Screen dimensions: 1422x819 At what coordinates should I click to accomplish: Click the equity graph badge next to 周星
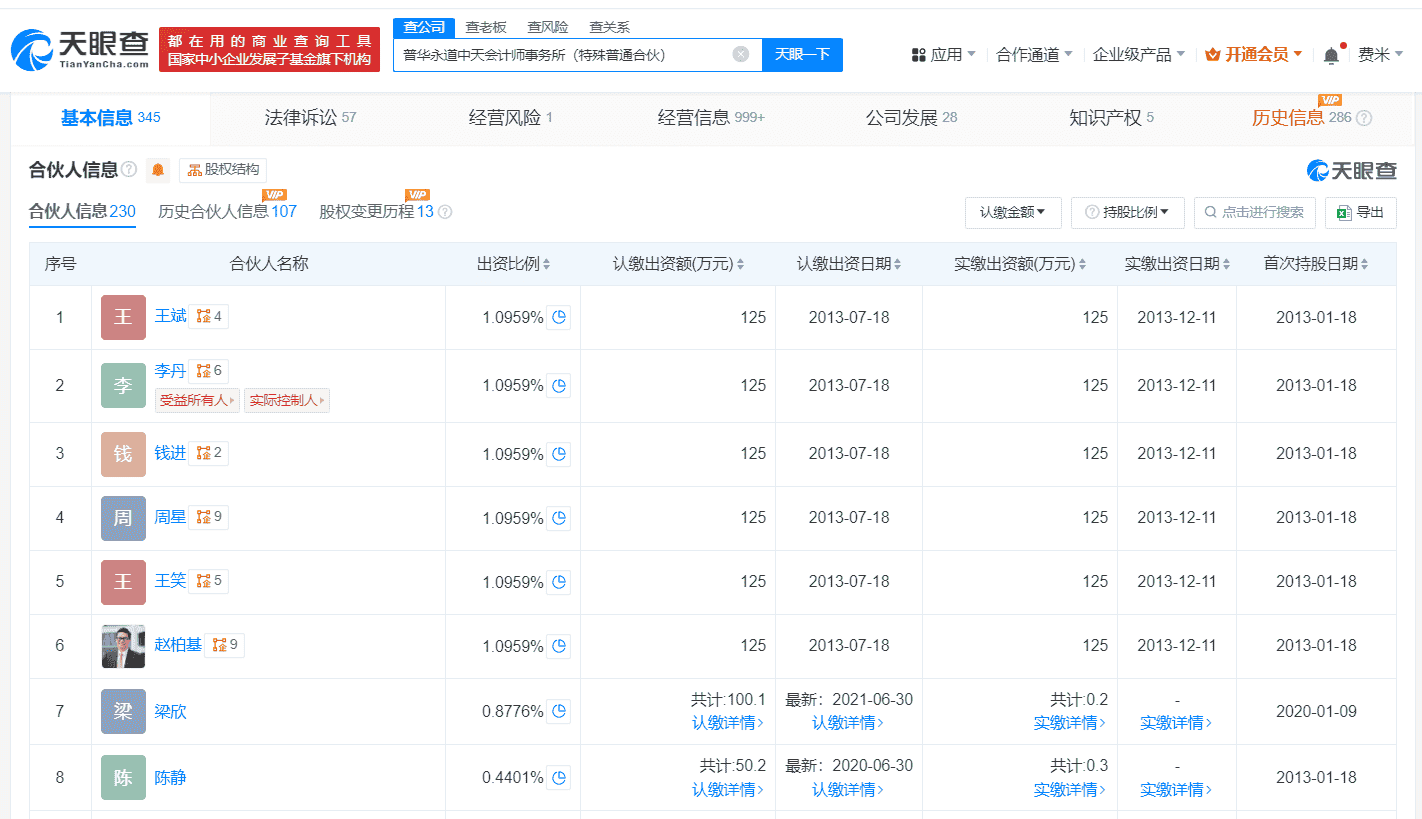[x=209, y=517]
